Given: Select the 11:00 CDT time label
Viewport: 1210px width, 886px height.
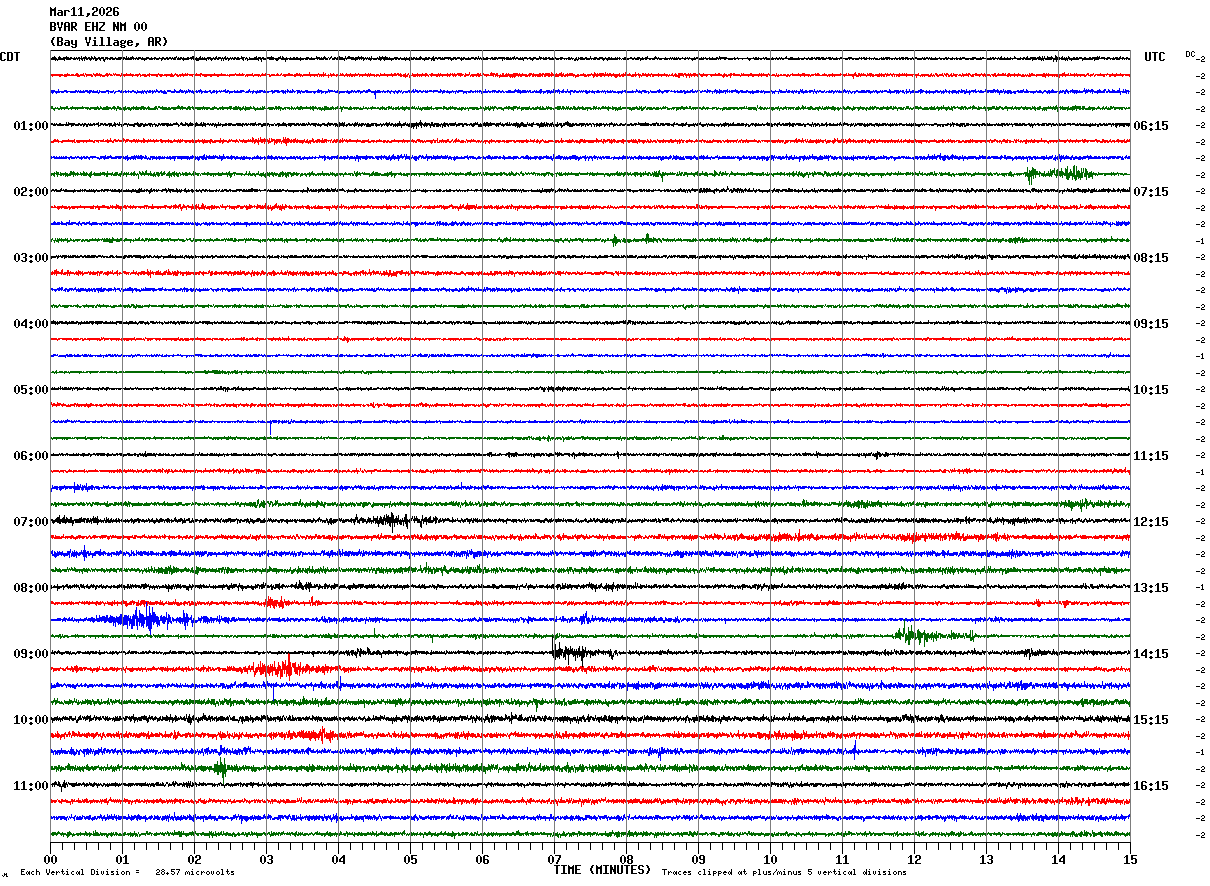Looking at the screenshot, I should 30,786.
